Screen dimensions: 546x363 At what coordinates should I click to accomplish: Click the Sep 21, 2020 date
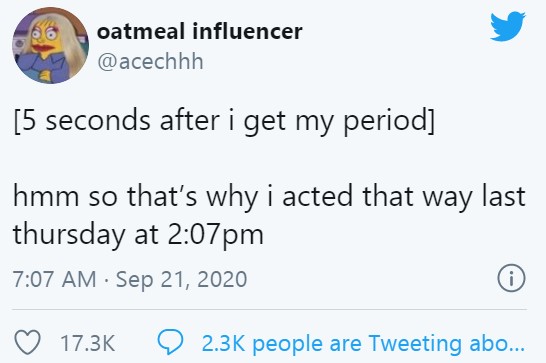coord(181,280)
